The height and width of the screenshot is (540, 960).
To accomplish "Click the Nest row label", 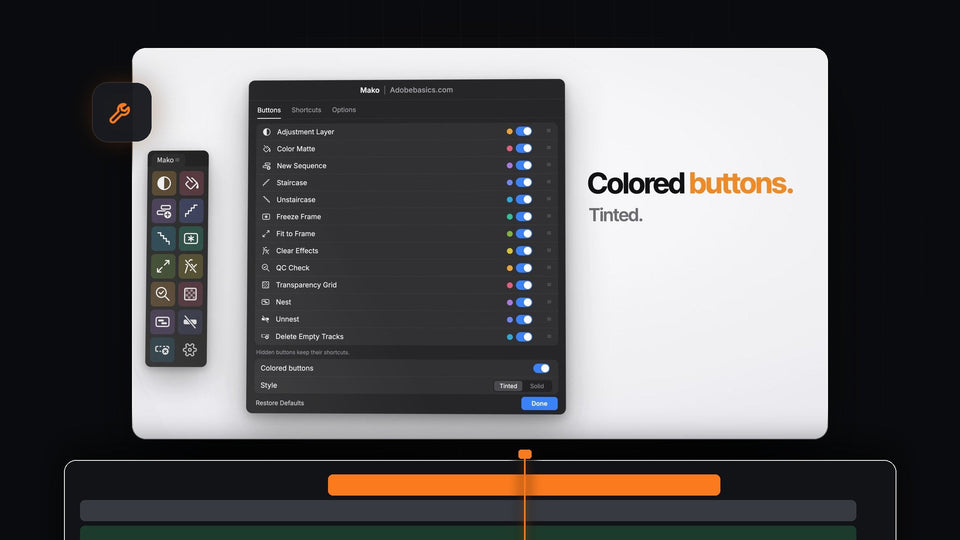I will pyautogui.click(x=283, y=302).
